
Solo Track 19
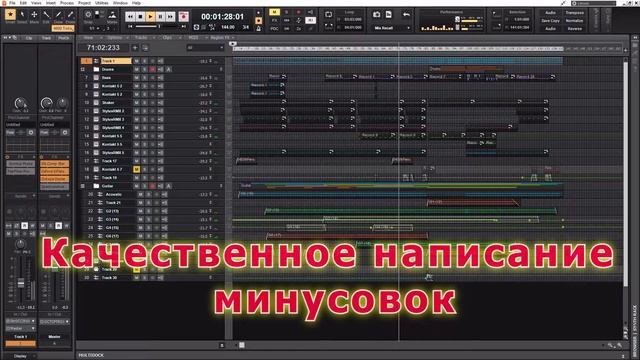144,178
